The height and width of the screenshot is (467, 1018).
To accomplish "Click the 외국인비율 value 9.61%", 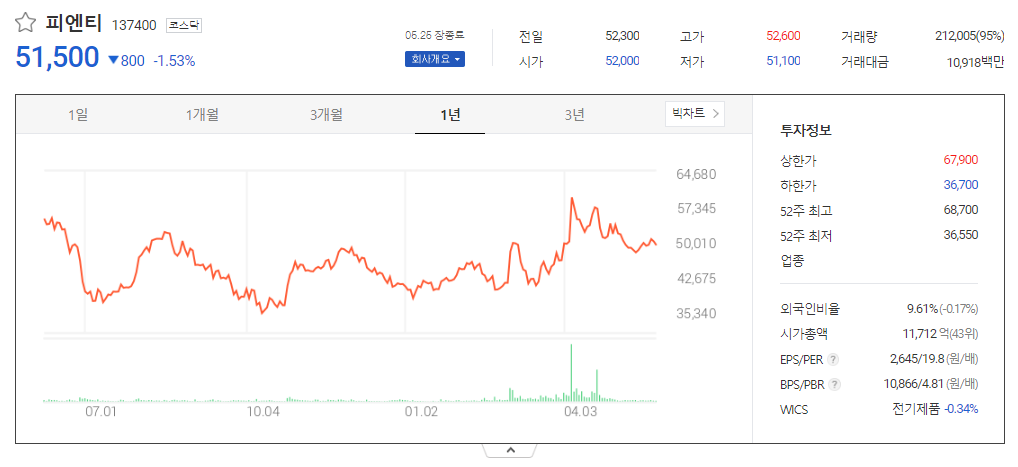I will [923, 308].
